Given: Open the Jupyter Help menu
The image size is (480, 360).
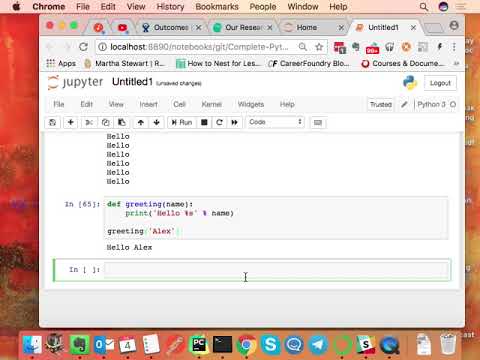Looking at the screenshot, I should tap(287, 104).
